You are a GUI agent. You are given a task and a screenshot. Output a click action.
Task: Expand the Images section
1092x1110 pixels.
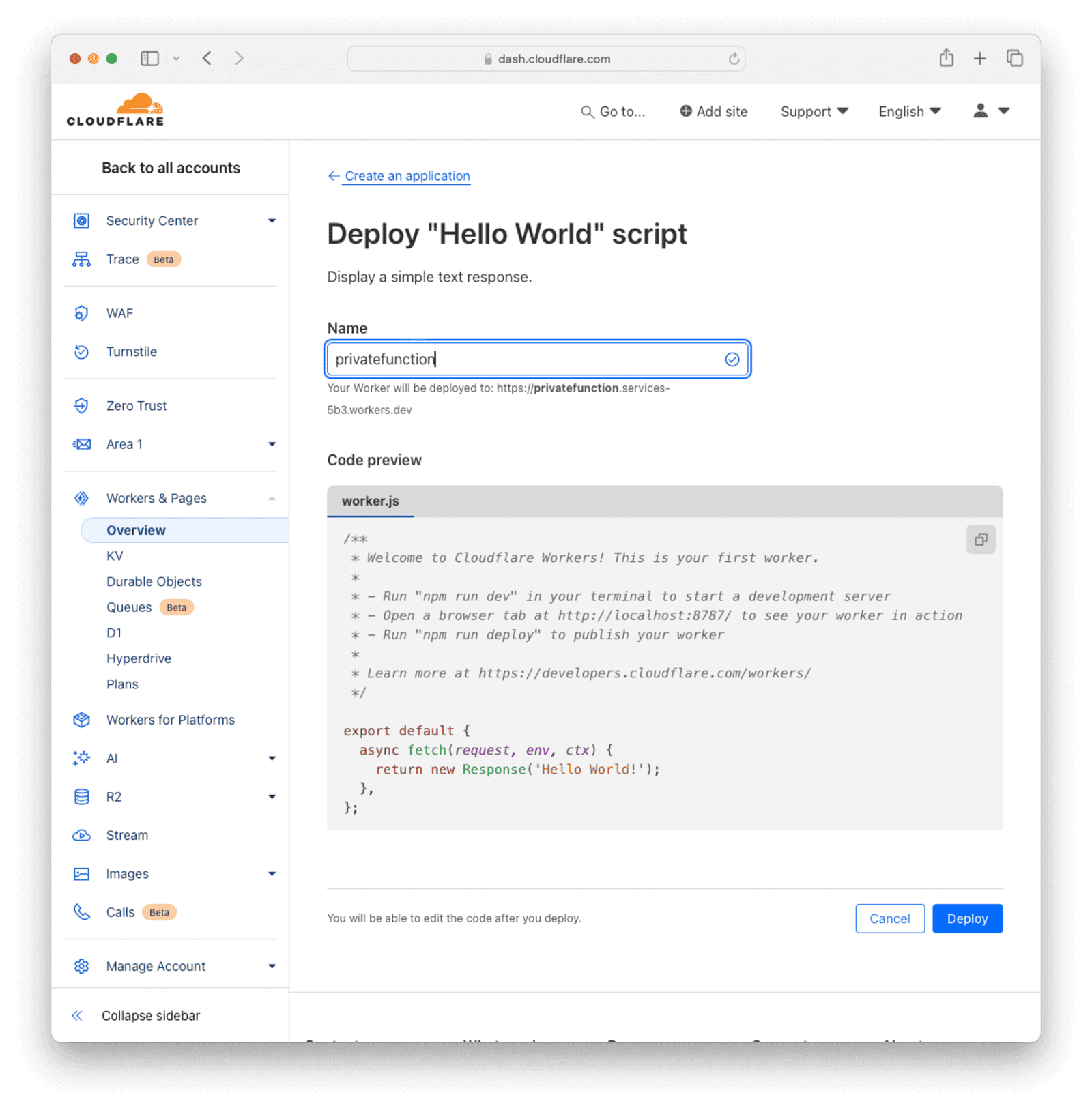[272, 874]
